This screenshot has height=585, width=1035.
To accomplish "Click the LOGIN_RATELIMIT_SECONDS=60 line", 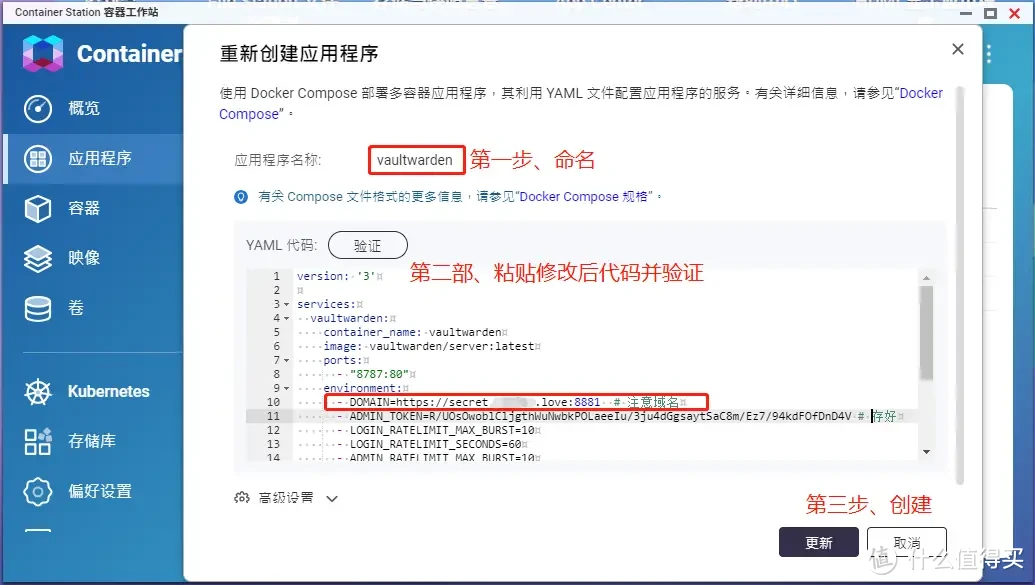I will coord(435,444).
